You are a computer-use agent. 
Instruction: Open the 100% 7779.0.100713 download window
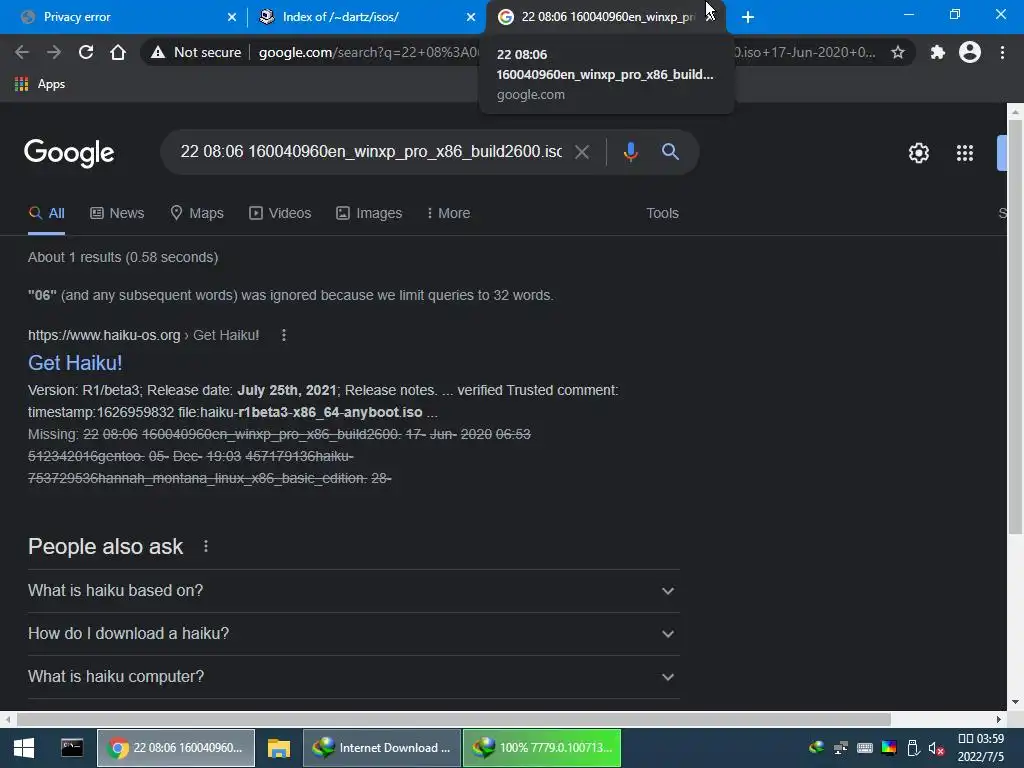coord(542,748)
